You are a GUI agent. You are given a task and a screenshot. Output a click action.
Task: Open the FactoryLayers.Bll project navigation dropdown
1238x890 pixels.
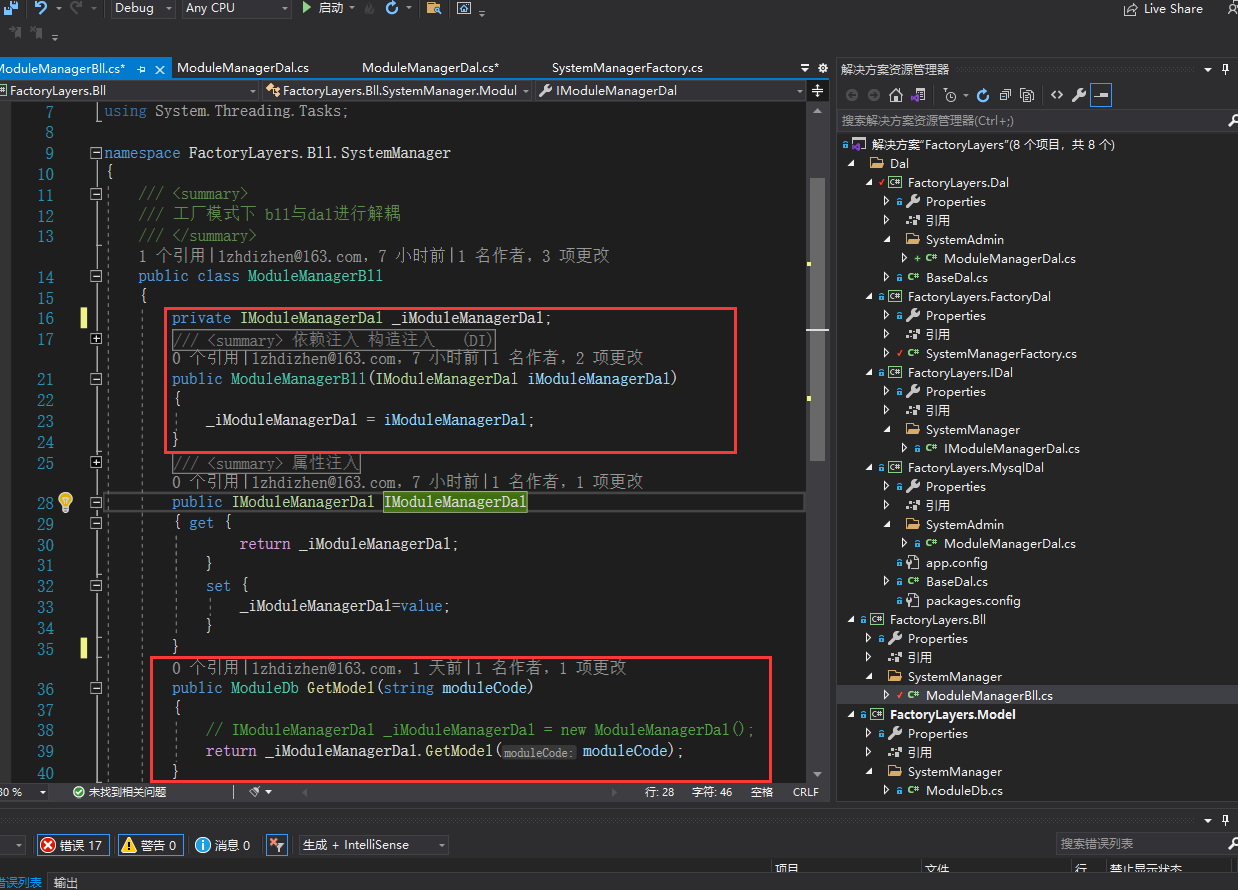[129, 91]
